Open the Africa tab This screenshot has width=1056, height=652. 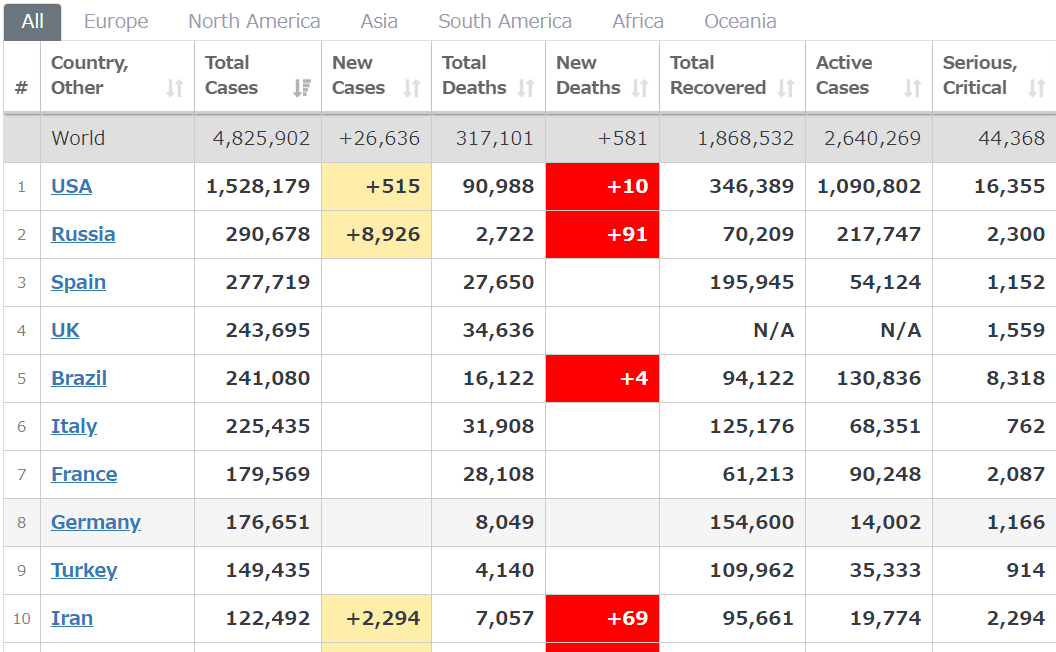point(638,22)
